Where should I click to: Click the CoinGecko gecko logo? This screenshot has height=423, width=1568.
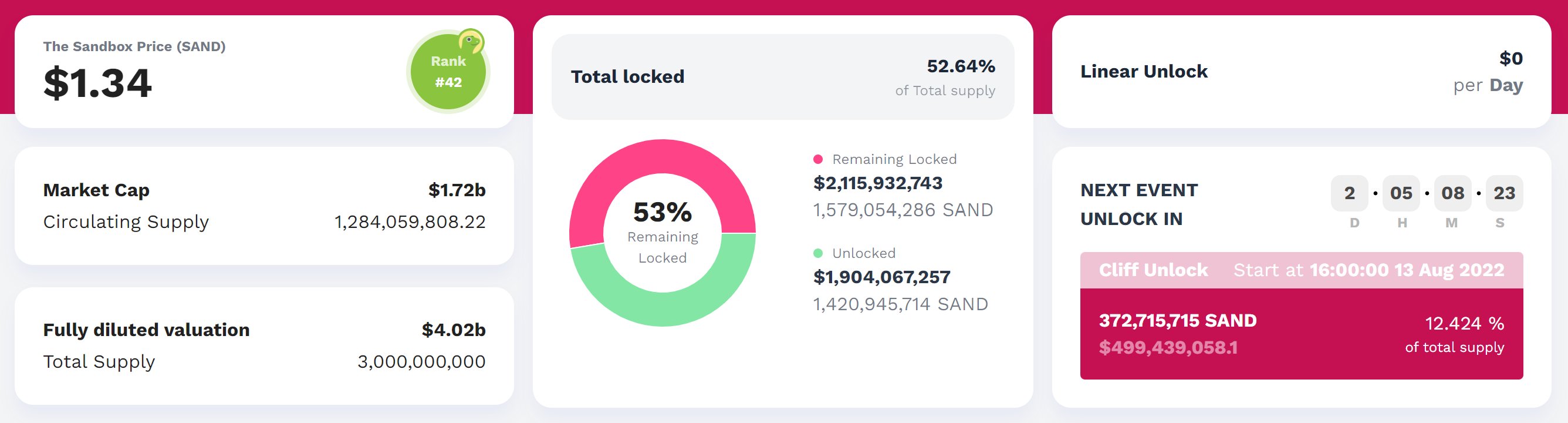pyautogui.click(x=471, y=42)
